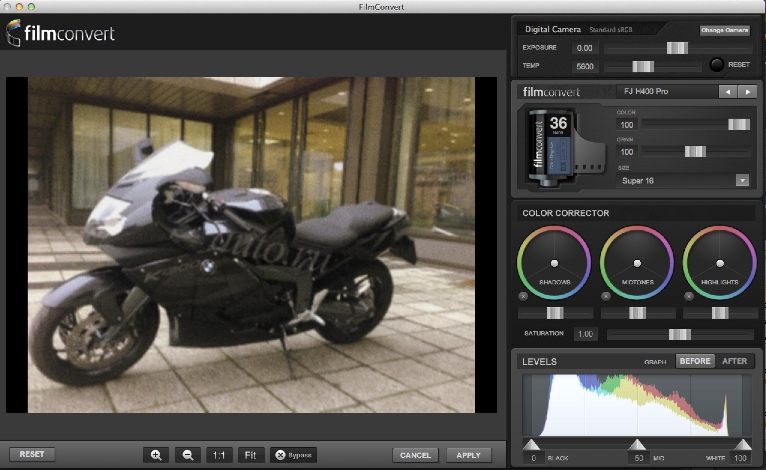Screen dimensions: 766x470
Task: Click the Mid level value field 50
Action: (638, 458)
